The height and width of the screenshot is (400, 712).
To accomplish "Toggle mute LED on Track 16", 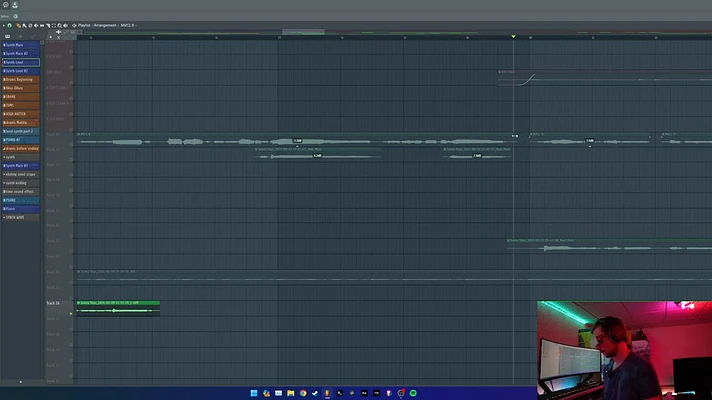I will click(71, 159).
